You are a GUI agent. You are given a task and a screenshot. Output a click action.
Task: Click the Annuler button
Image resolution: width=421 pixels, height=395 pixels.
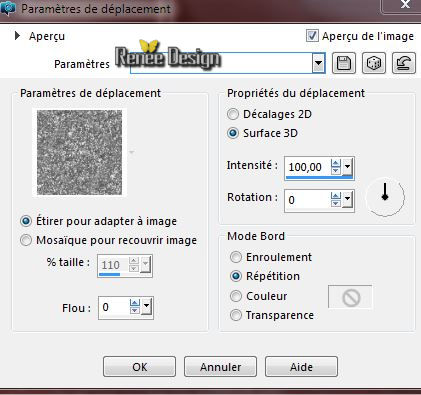(x=220, y=367)
